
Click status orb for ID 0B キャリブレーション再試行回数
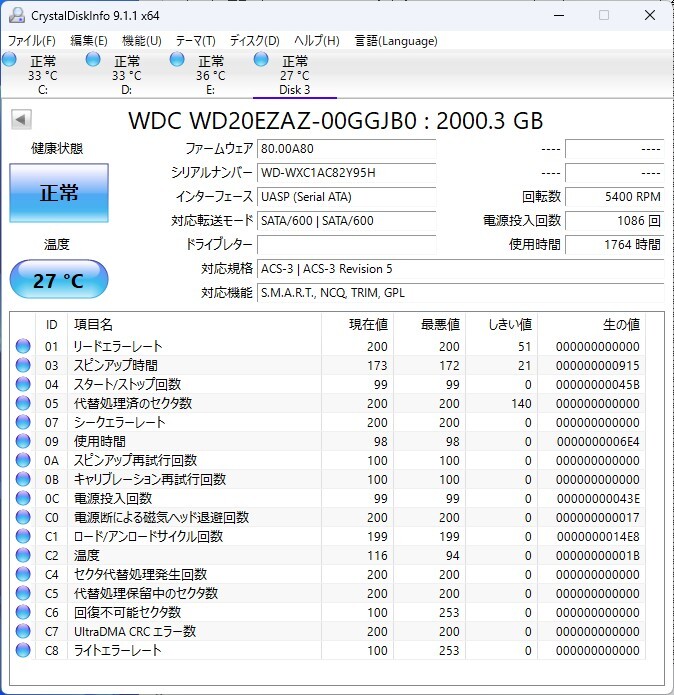[23, 480]
